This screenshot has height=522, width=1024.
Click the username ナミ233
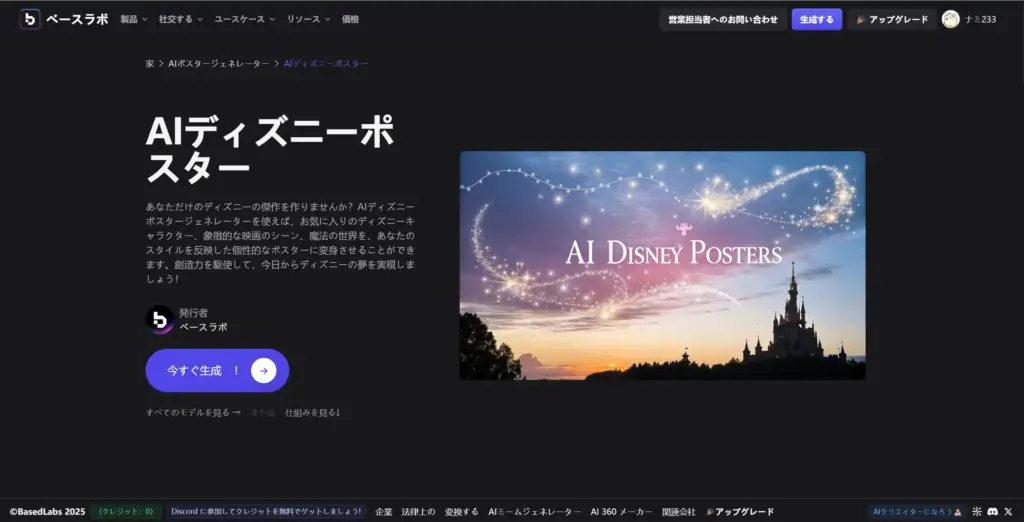pyautogui.click(x=981, y=20)
